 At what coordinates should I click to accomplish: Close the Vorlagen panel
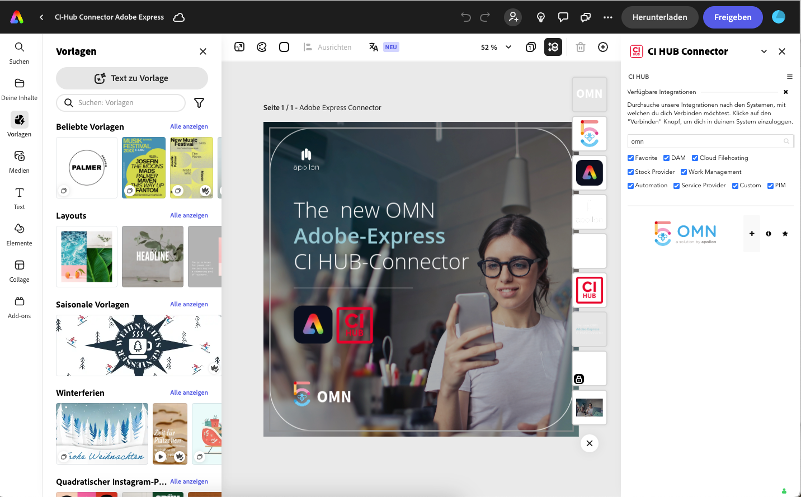pyautogui.click(x=203, y=52)
